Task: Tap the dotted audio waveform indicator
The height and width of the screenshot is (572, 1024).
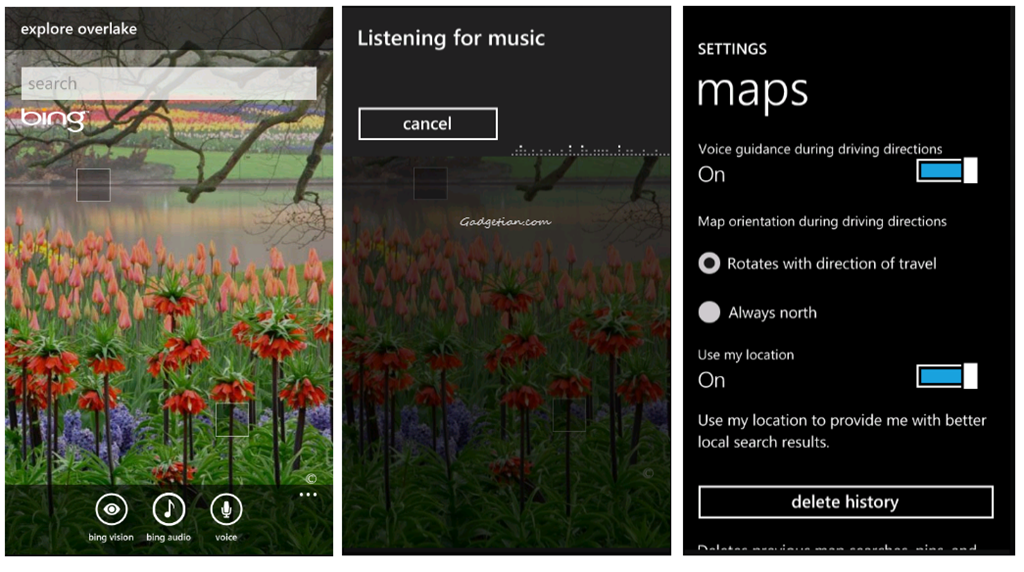Action: click(590, 151)
